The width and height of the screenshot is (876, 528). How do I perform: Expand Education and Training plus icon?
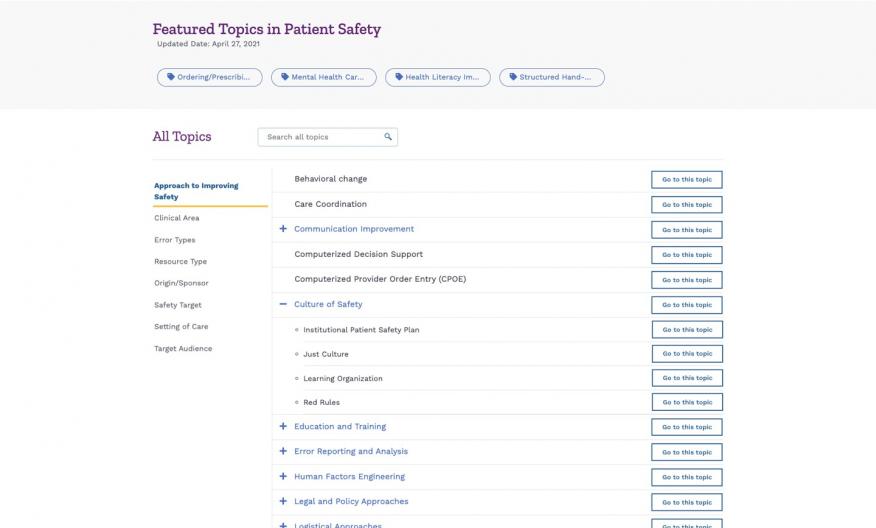pos(283,426)
